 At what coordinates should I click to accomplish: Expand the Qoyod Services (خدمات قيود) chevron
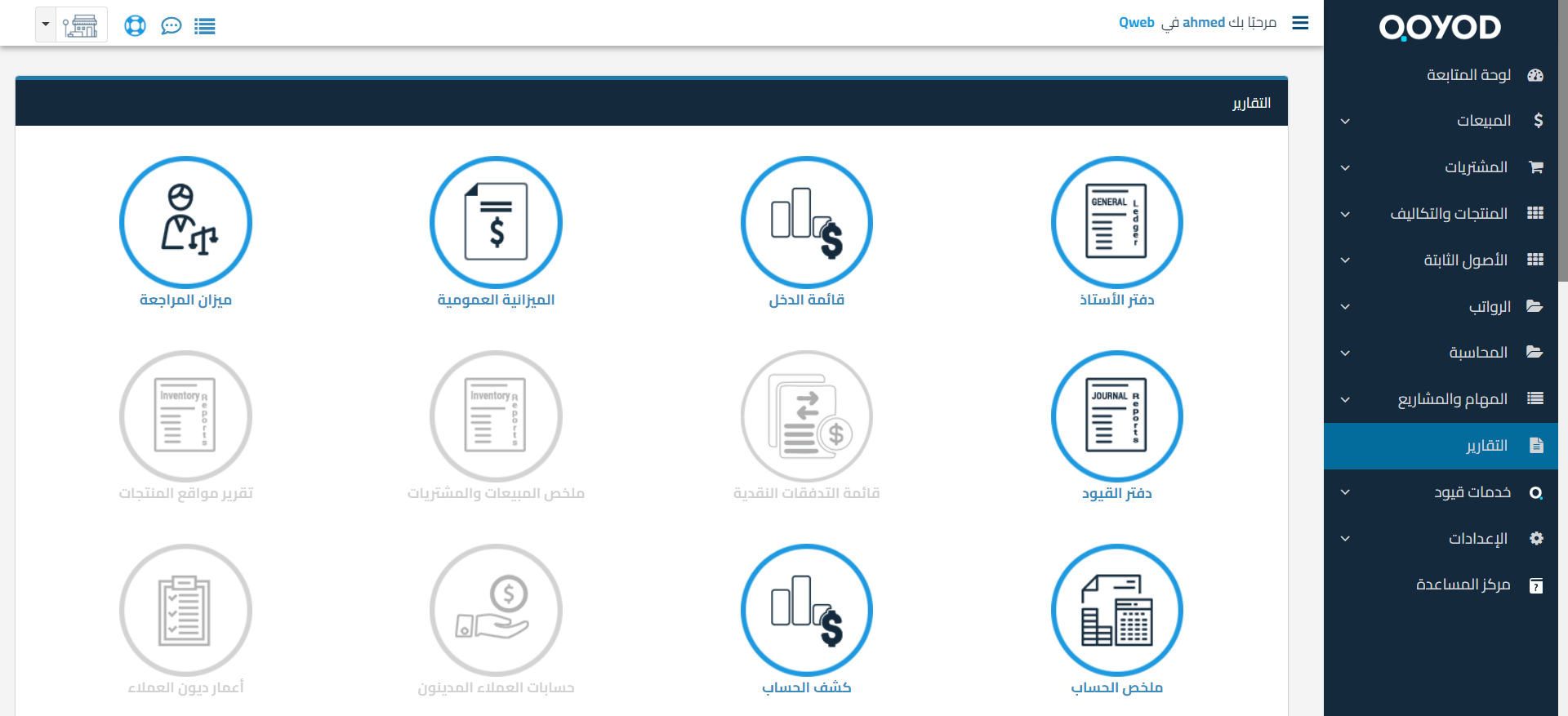point(1345,492)
